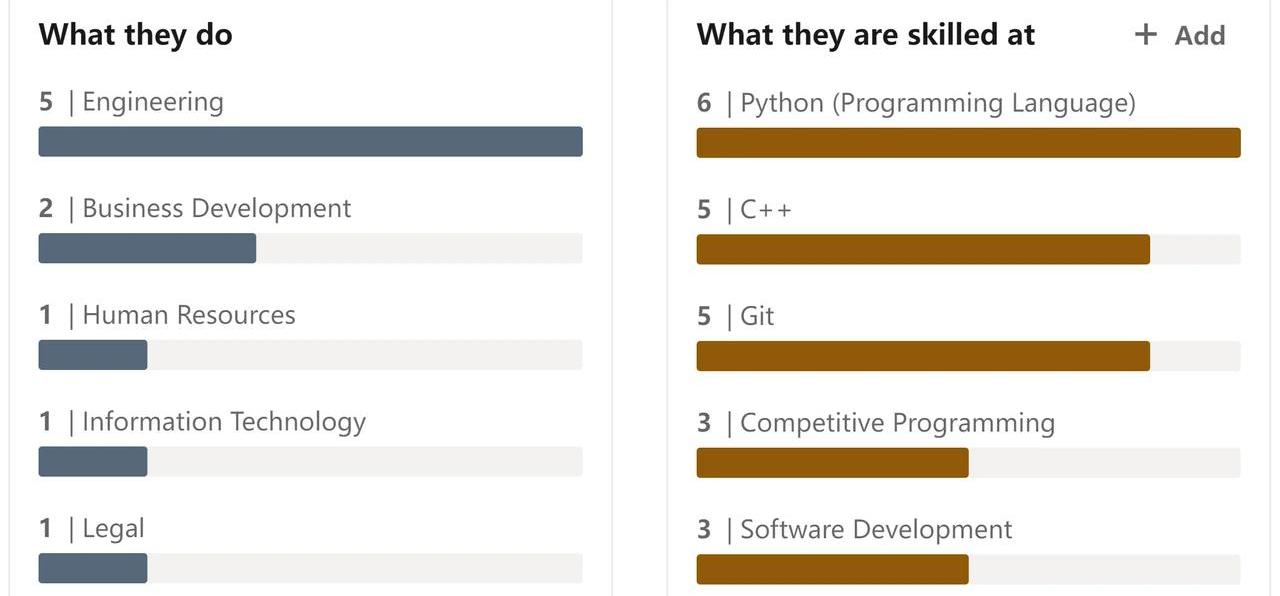
Task: Select the Business Development bar
Action: [x=147, y=249]
